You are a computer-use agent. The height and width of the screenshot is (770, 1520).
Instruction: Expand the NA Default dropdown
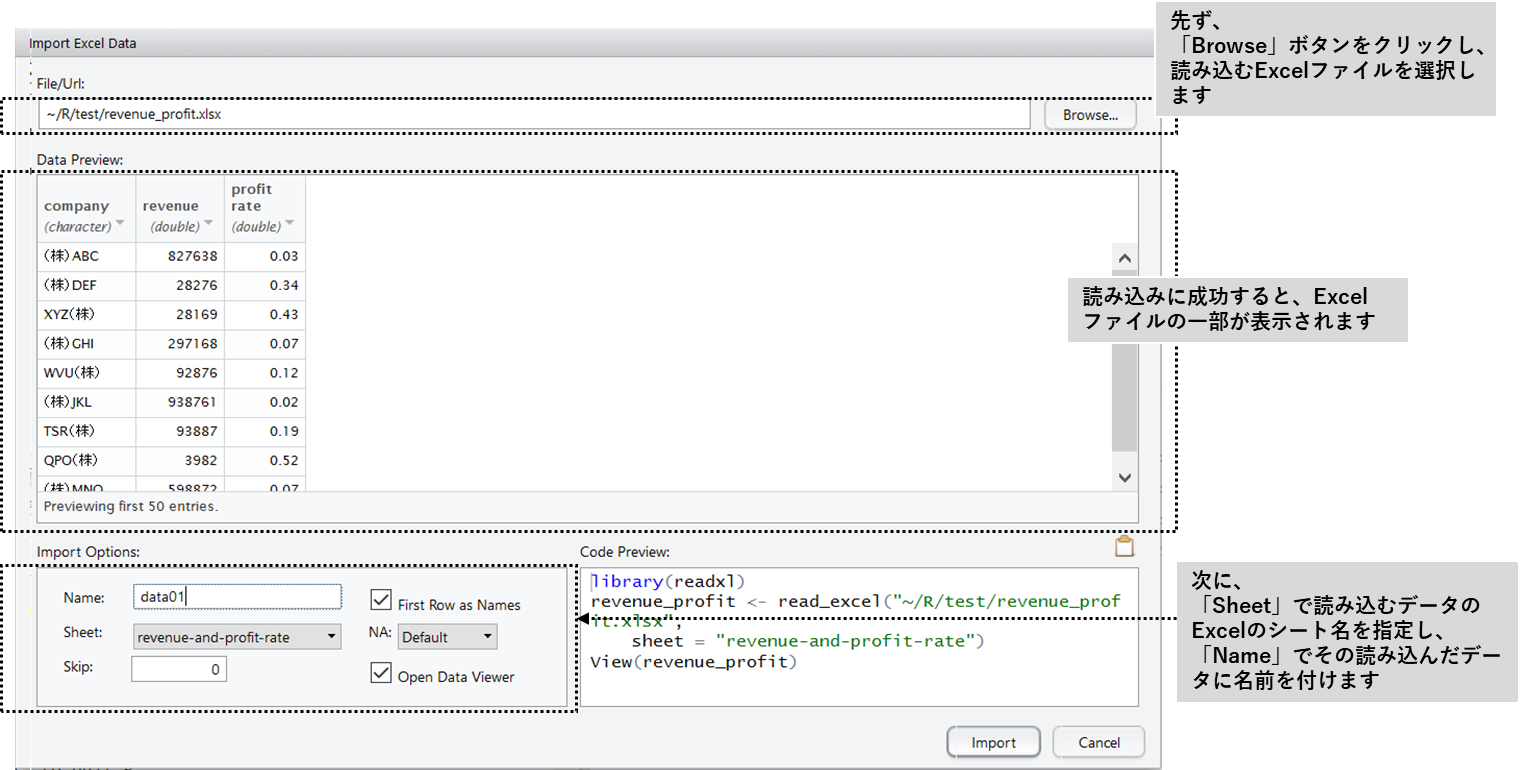[x=447, y=637]
